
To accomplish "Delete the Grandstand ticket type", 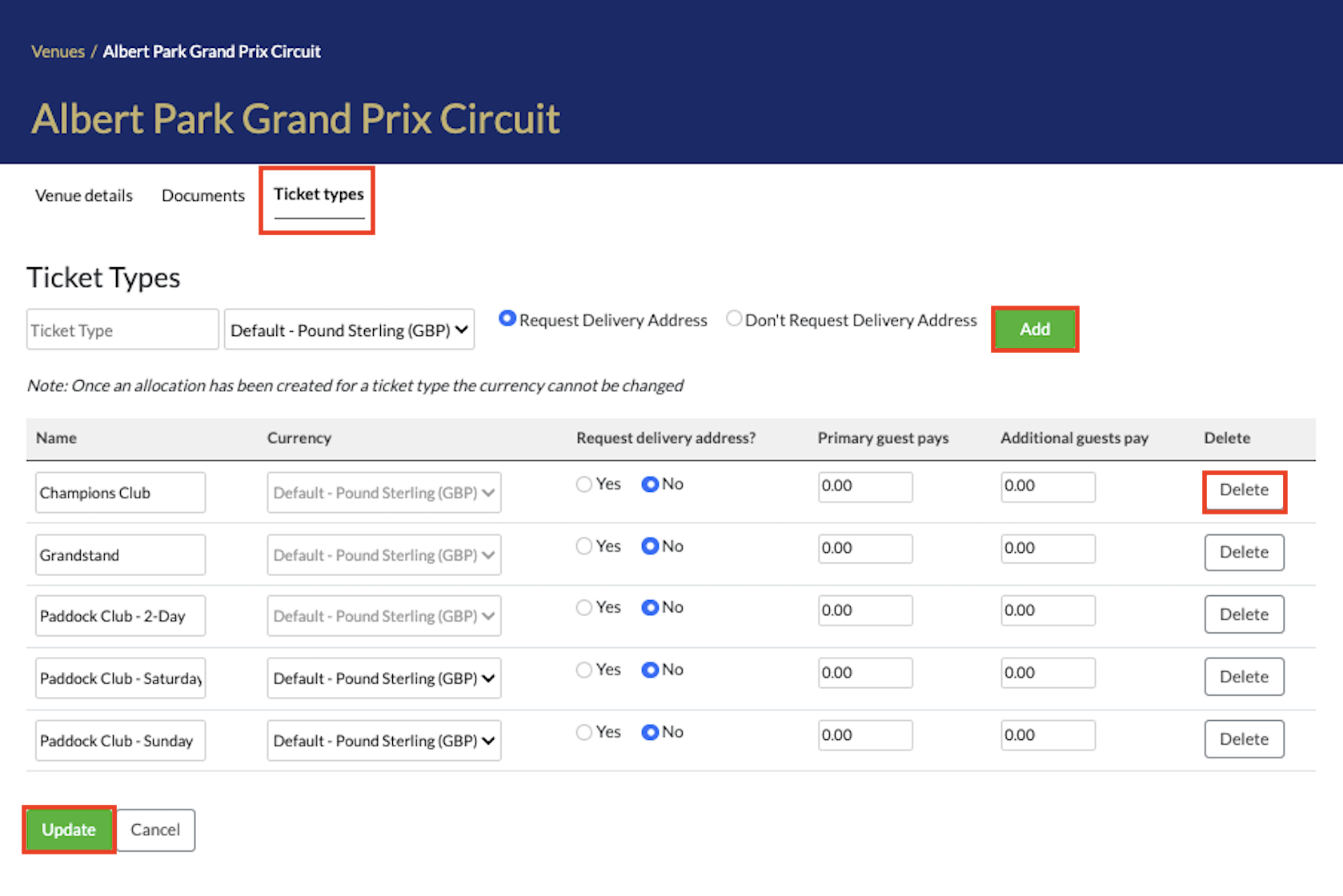I will [1245, 552].
